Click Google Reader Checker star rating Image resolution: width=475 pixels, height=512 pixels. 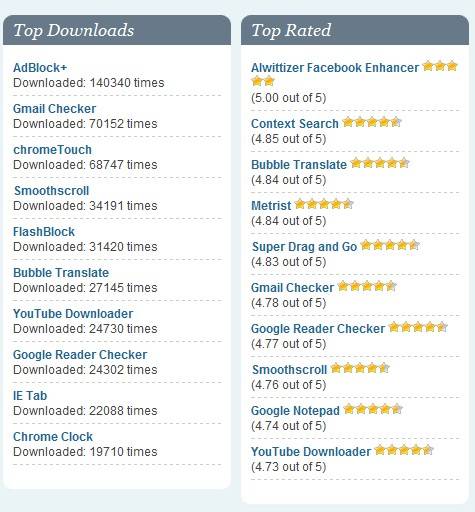[x=418, y=327]
